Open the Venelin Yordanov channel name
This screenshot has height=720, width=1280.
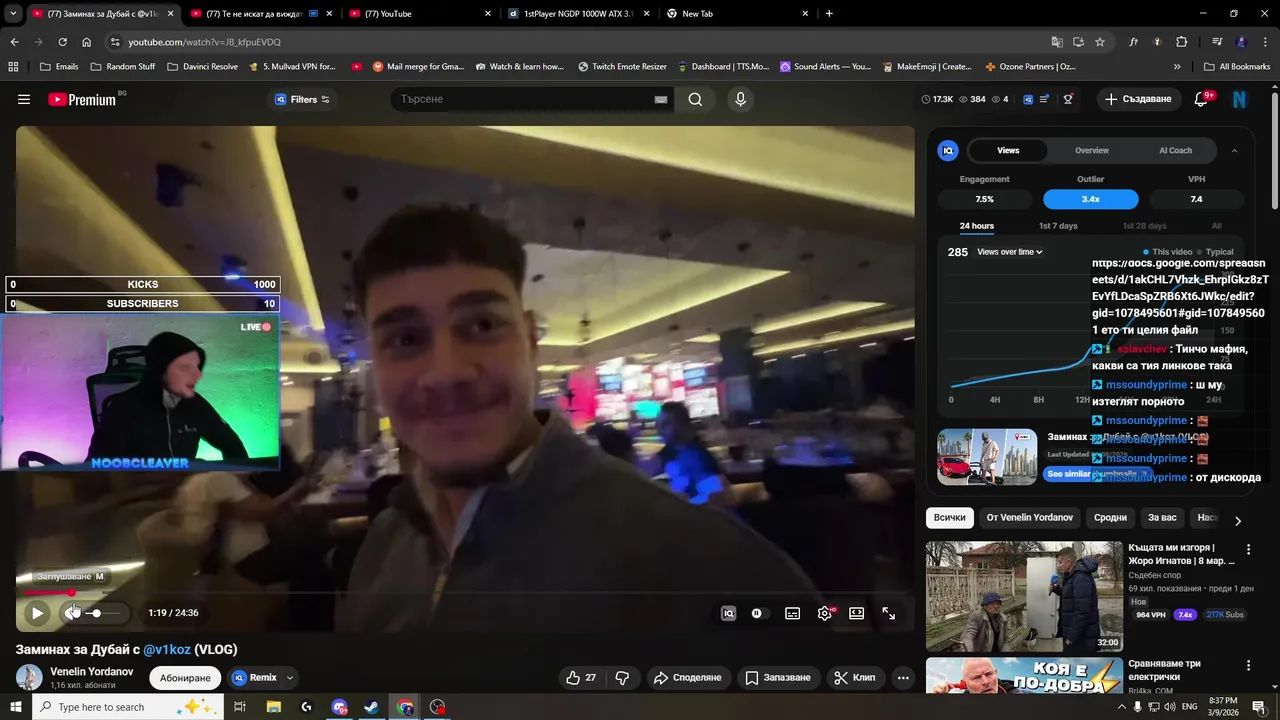coord(91,671)
